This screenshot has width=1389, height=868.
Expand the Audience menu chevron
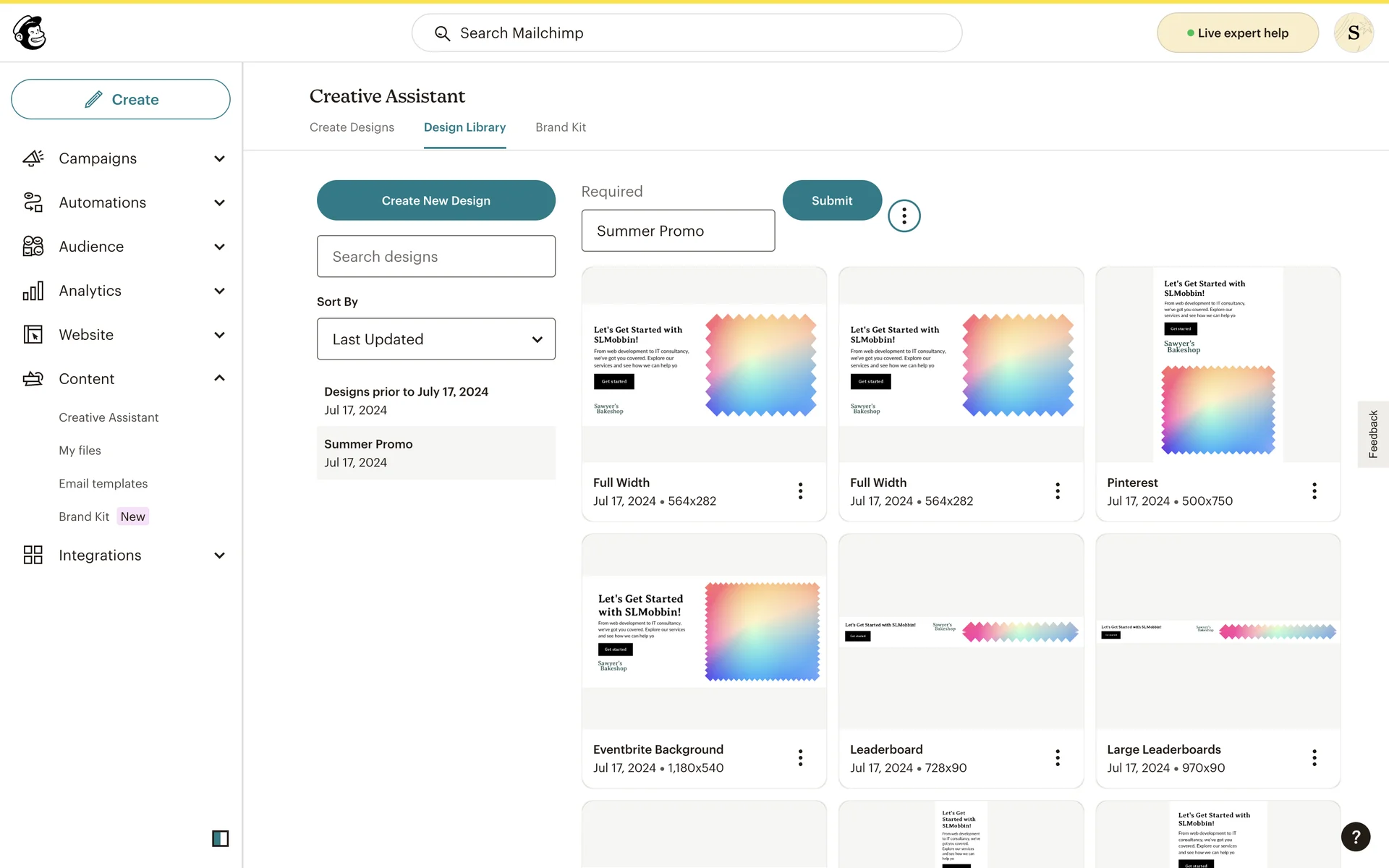tap(219, 247)
